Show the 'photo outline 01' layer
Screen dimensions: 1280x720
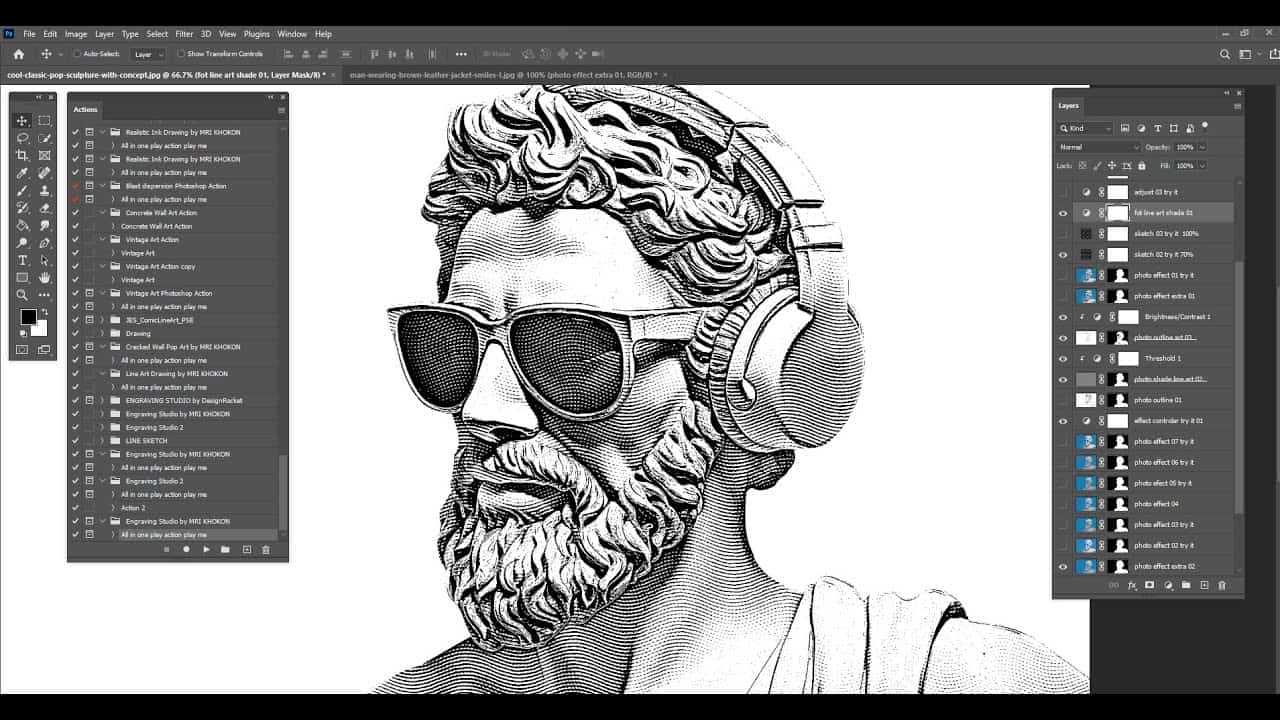click(1063, 400)
